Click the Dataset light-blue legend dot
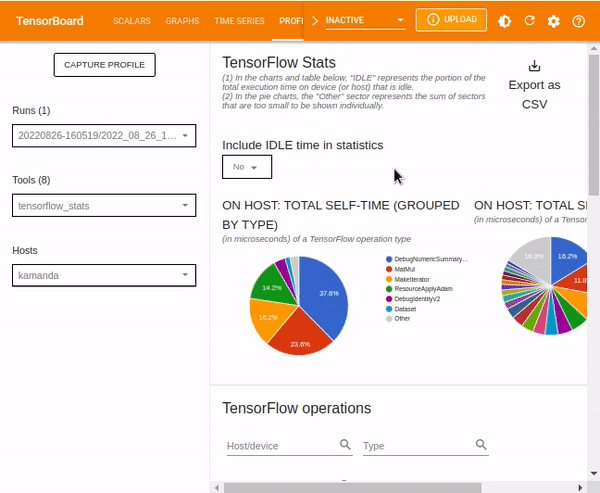This screenshot has height=493, width=600. tap(389, 309)
